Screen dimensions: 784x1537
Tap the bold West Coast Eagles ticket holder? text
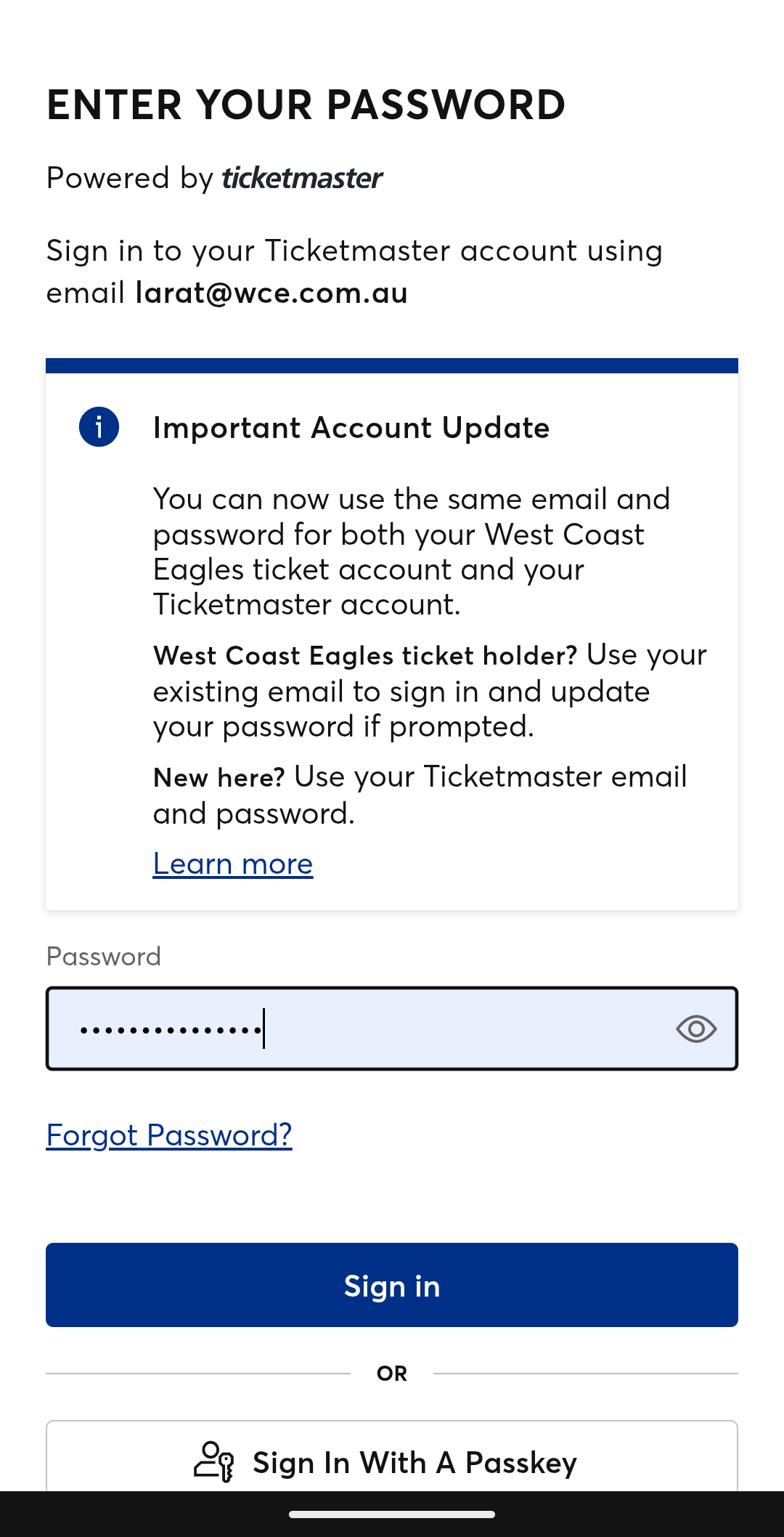pyautogui.click(x=365, y=656)
